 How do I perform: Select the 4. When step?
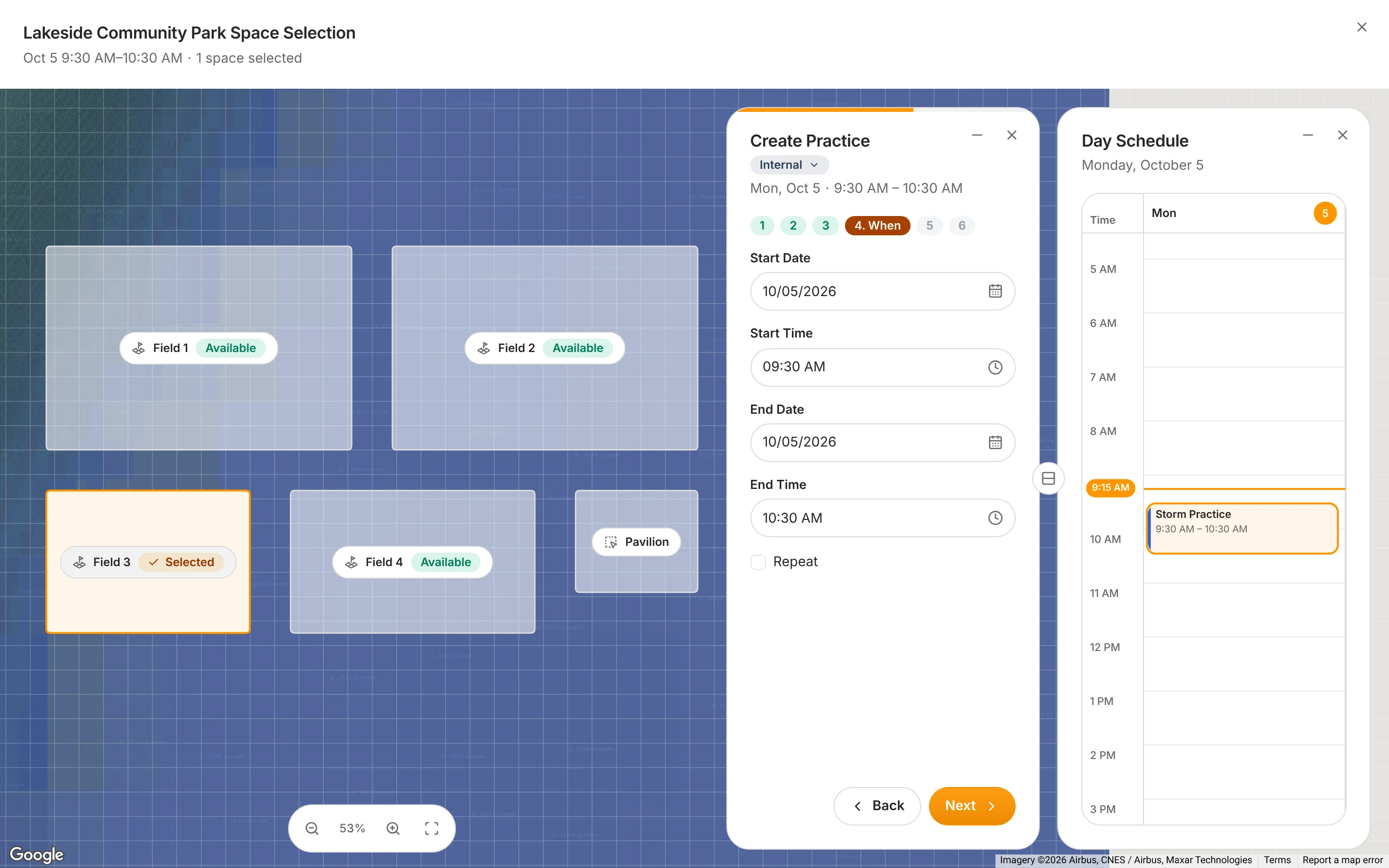tap(877, 226)
